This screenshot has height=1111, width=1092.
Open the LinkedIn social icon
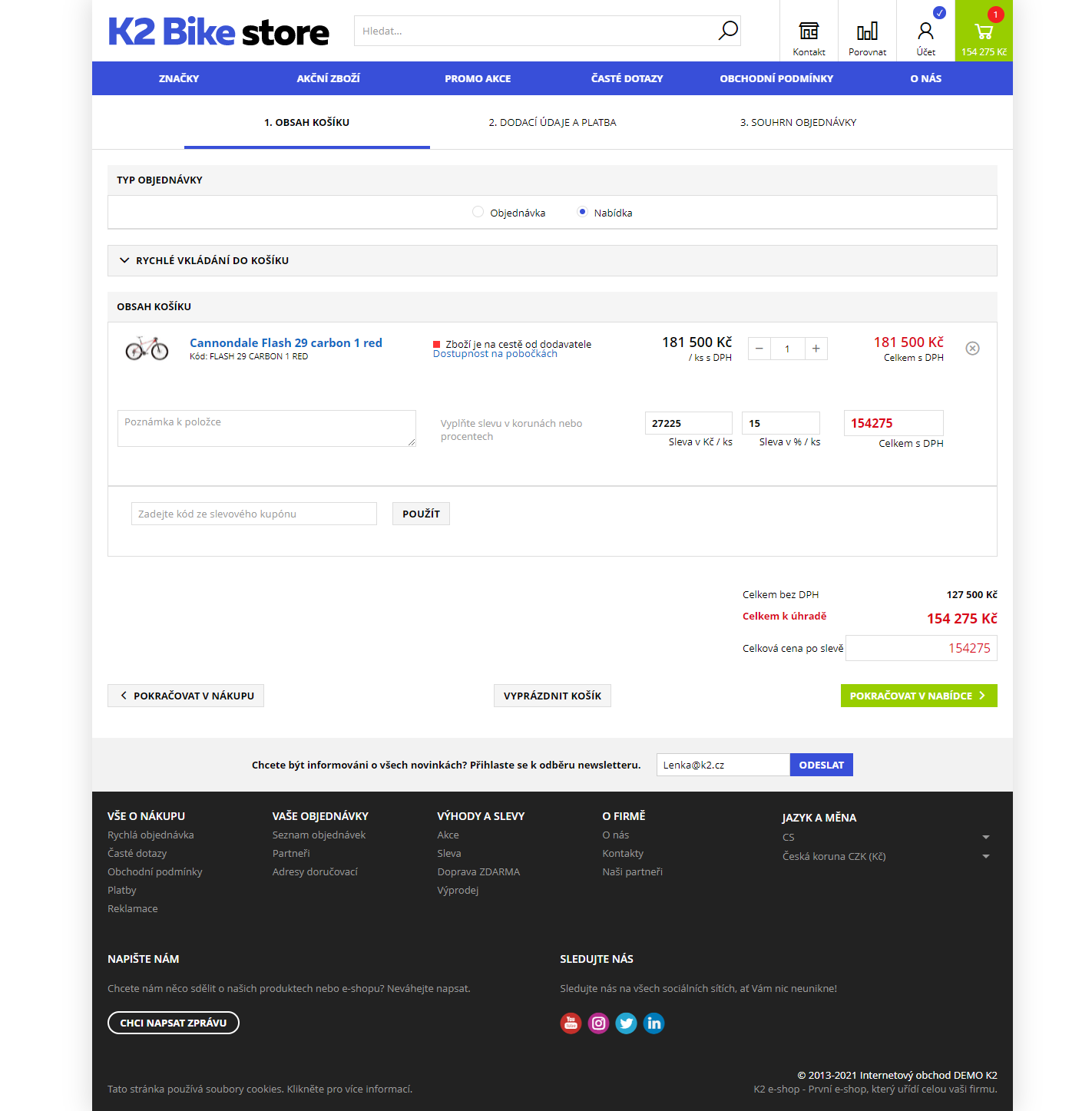point(654,1023)
